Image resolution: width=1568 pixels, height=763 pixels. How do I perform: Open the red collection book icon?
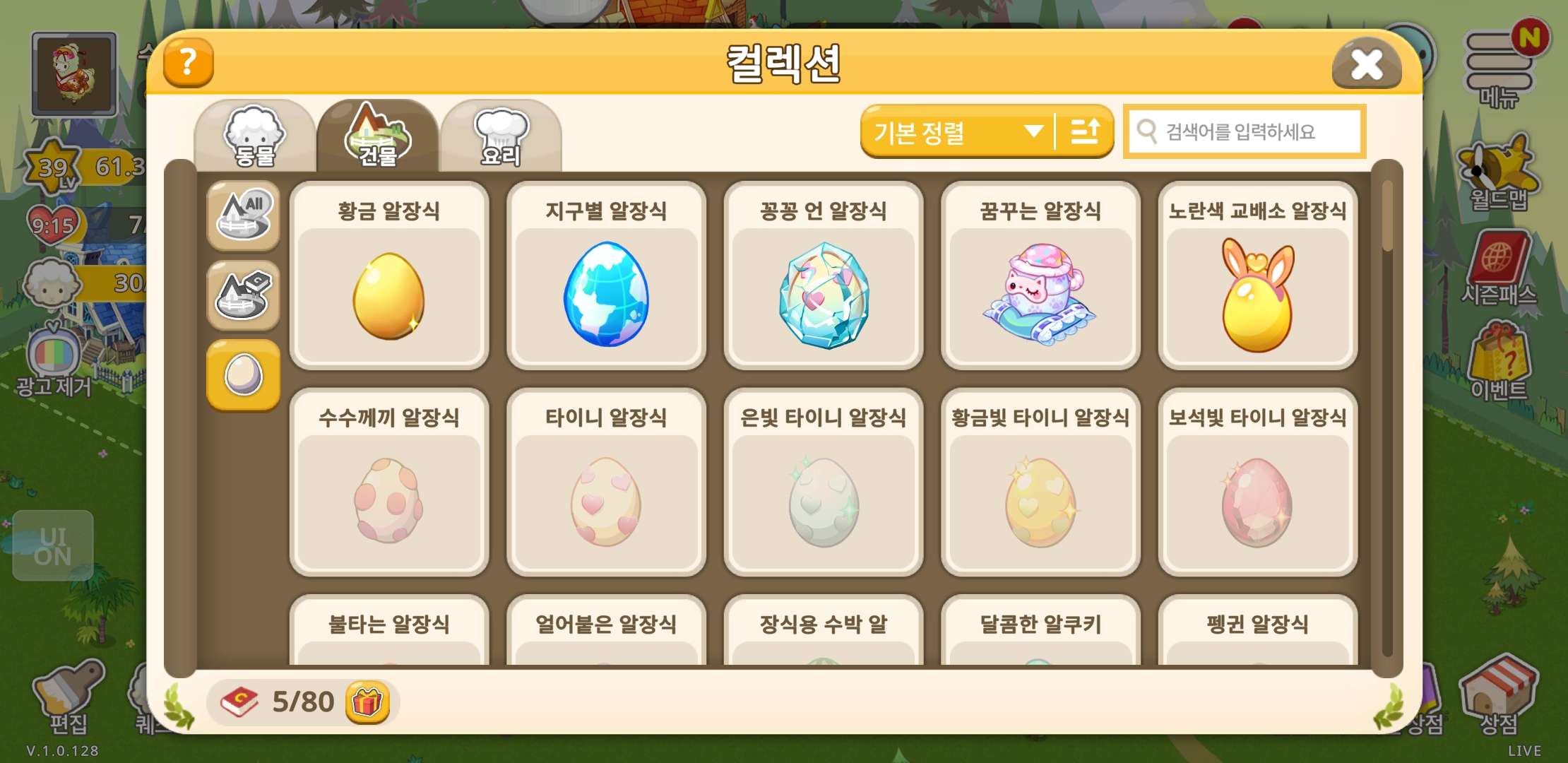click(x=239, y=702)
